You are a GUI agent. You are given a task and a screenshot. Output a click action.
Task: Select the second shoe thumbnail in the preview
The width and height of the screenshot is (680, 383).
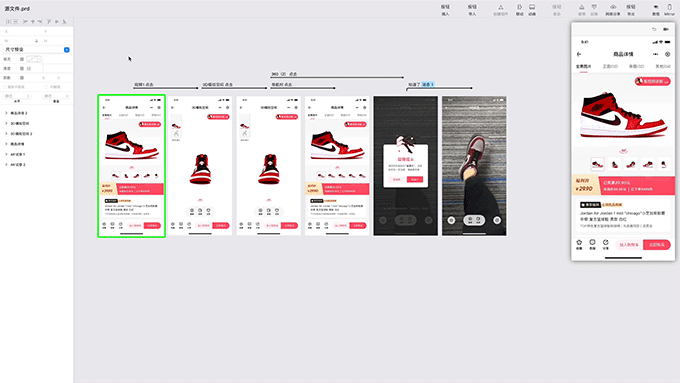[x=615, y=164]
